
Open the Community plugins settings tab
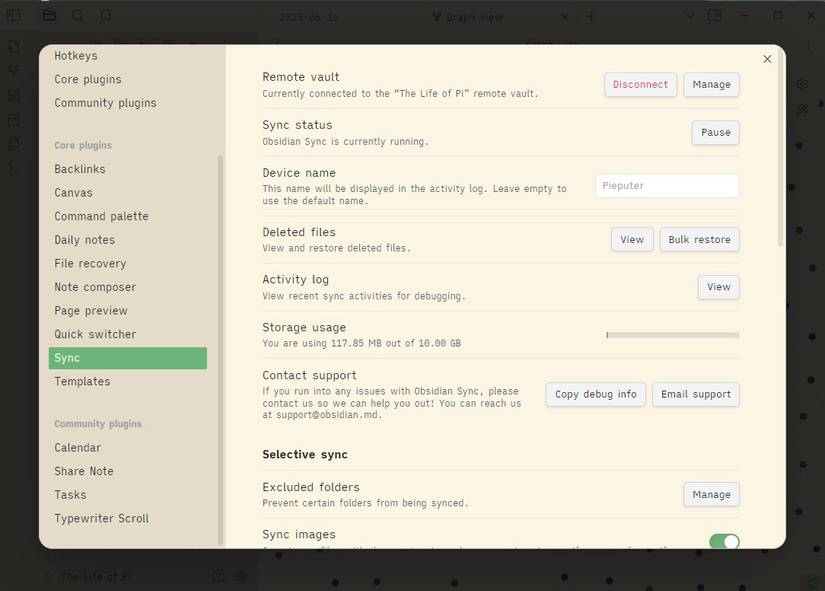[x=105, y=103]
